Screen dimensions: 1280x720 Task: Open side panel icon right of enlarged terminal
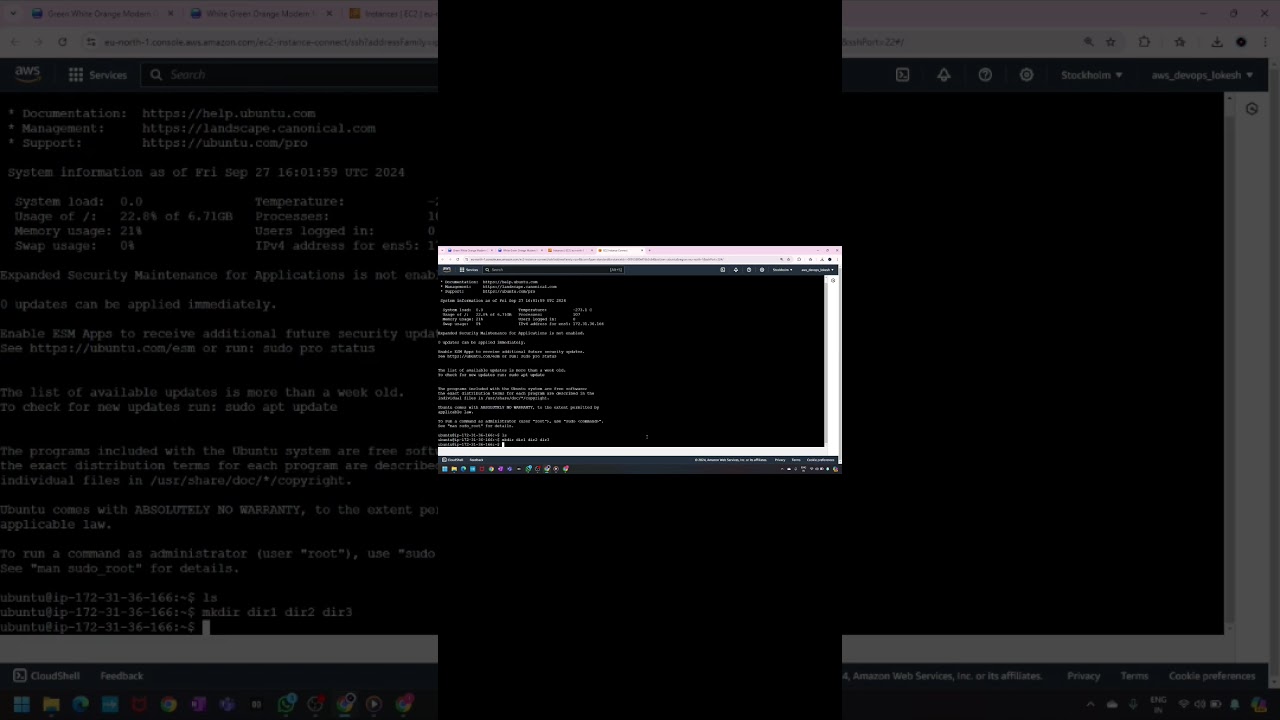pyautogui.click(x=1252, y=109)
